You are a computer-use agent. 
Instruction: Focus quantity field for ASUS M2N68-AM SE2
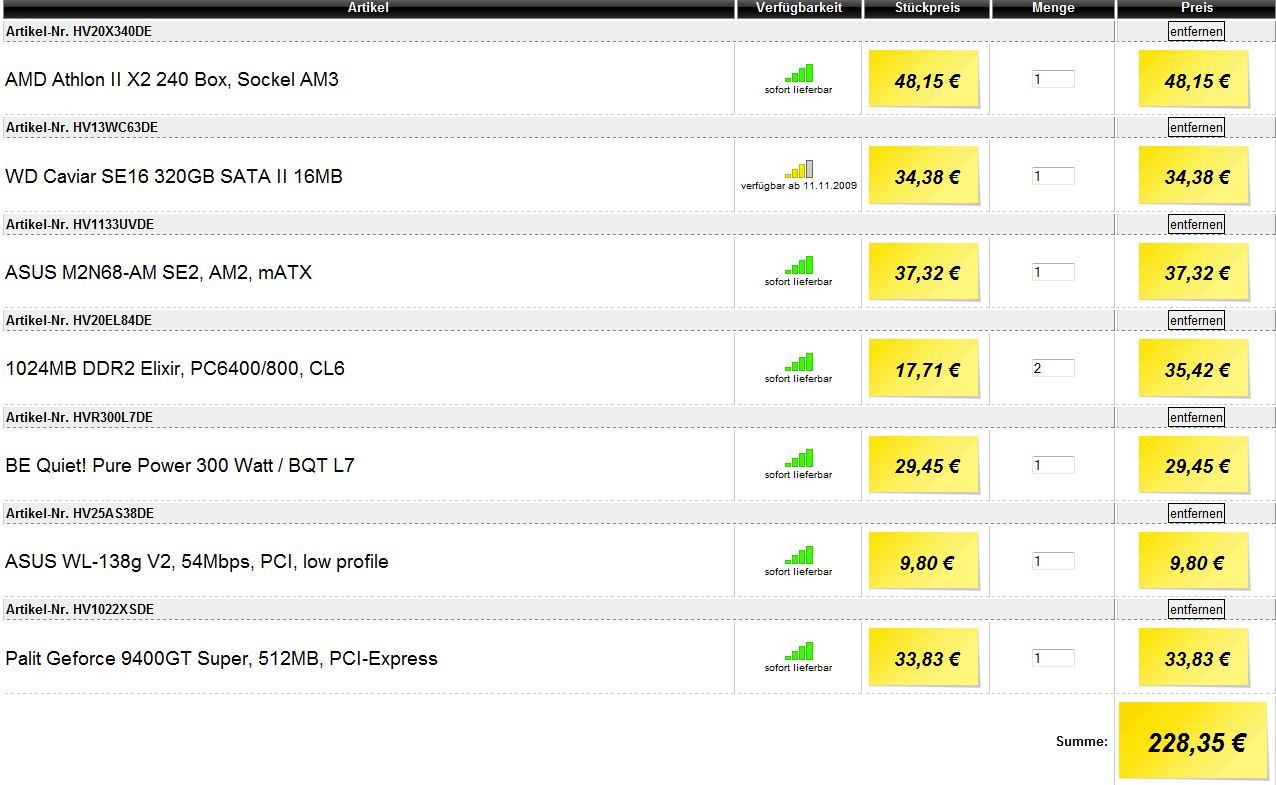coord(1053,272)
